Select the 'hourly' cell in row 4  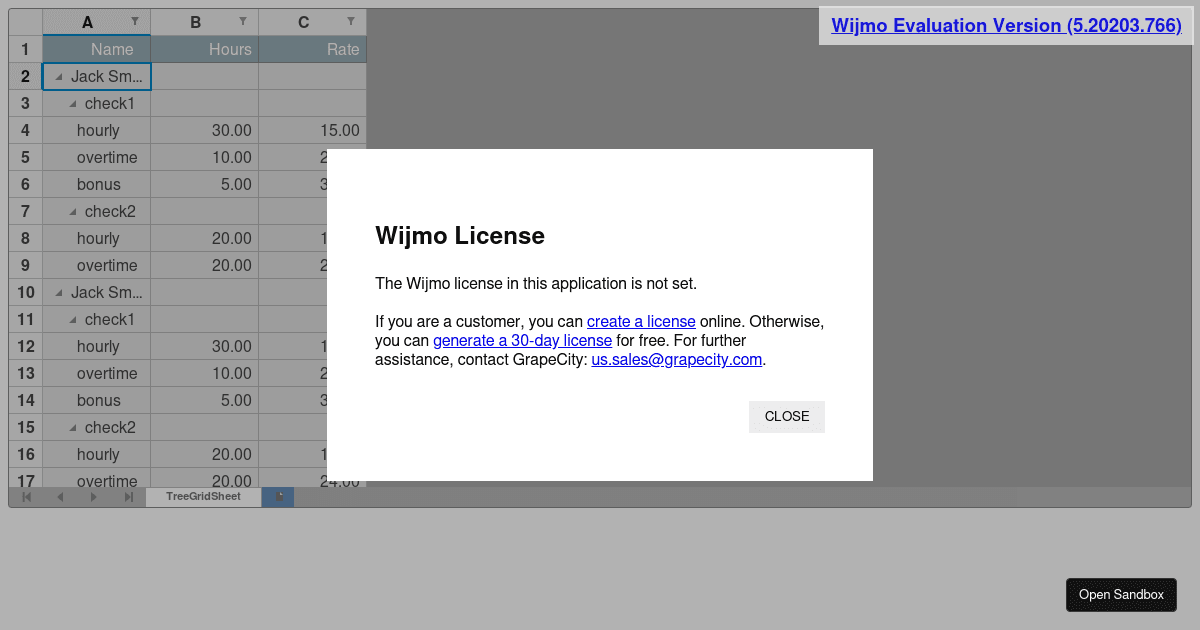pos(97,130)
